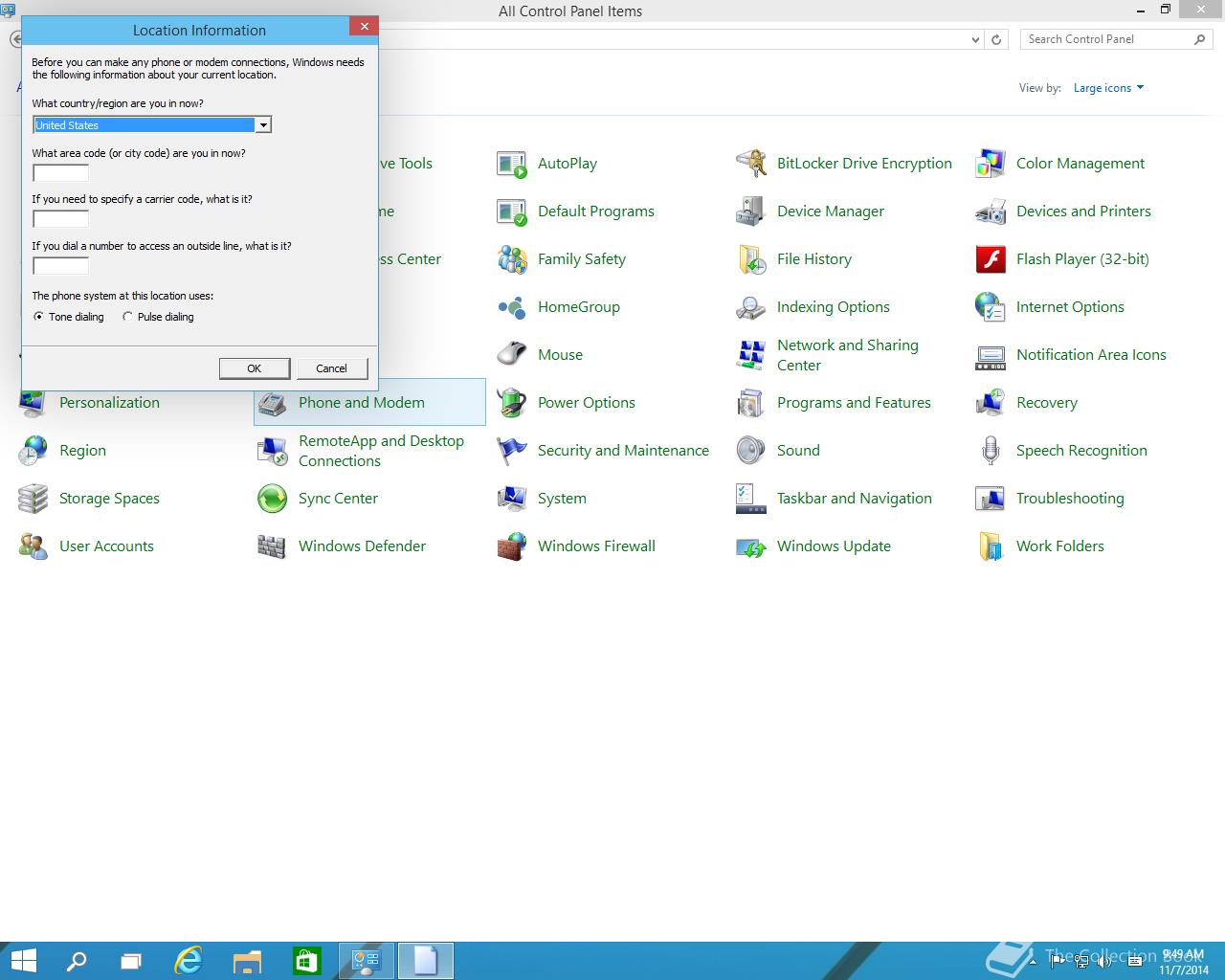
Task: Open the Work Folders icon
Action: click(x=991, y=546)
